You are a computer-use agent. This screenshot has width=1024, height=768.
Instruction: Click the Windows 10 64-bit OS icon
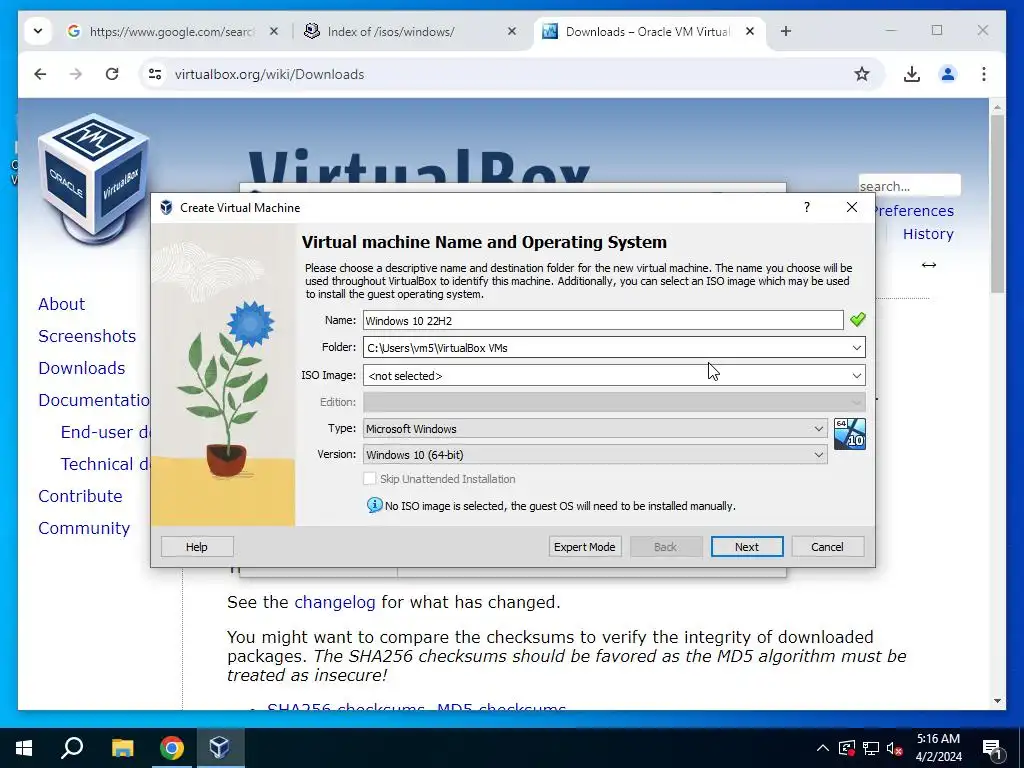850,434
